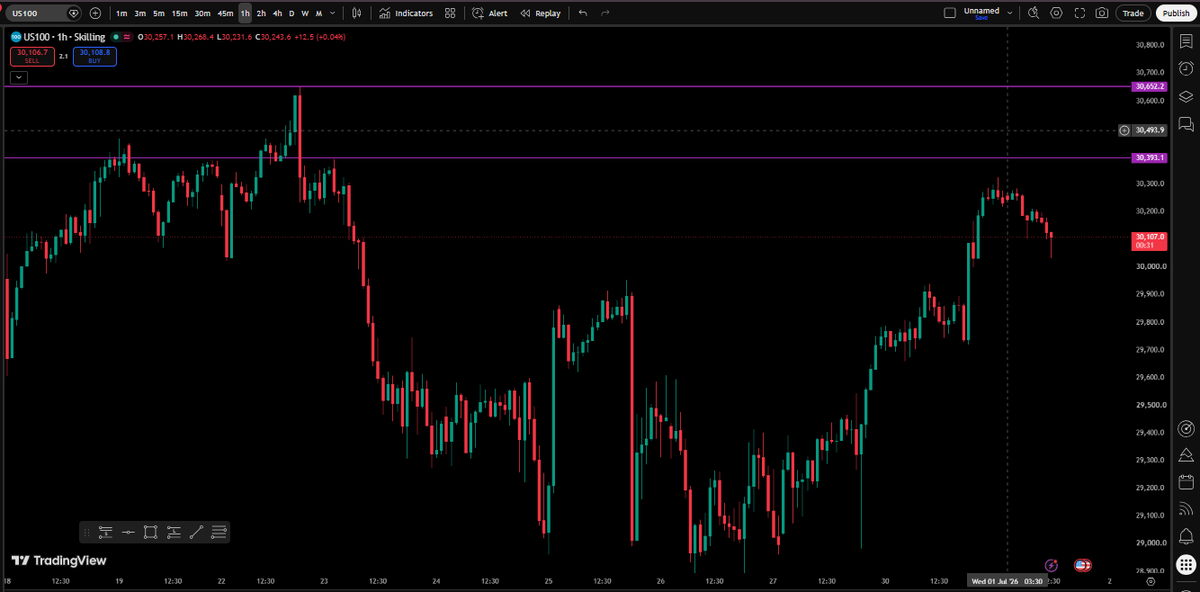Viewport: 1200px width, 592px height.
Task: Add a symbol to compare using the plus icon
Action: [x=95, y=13]
